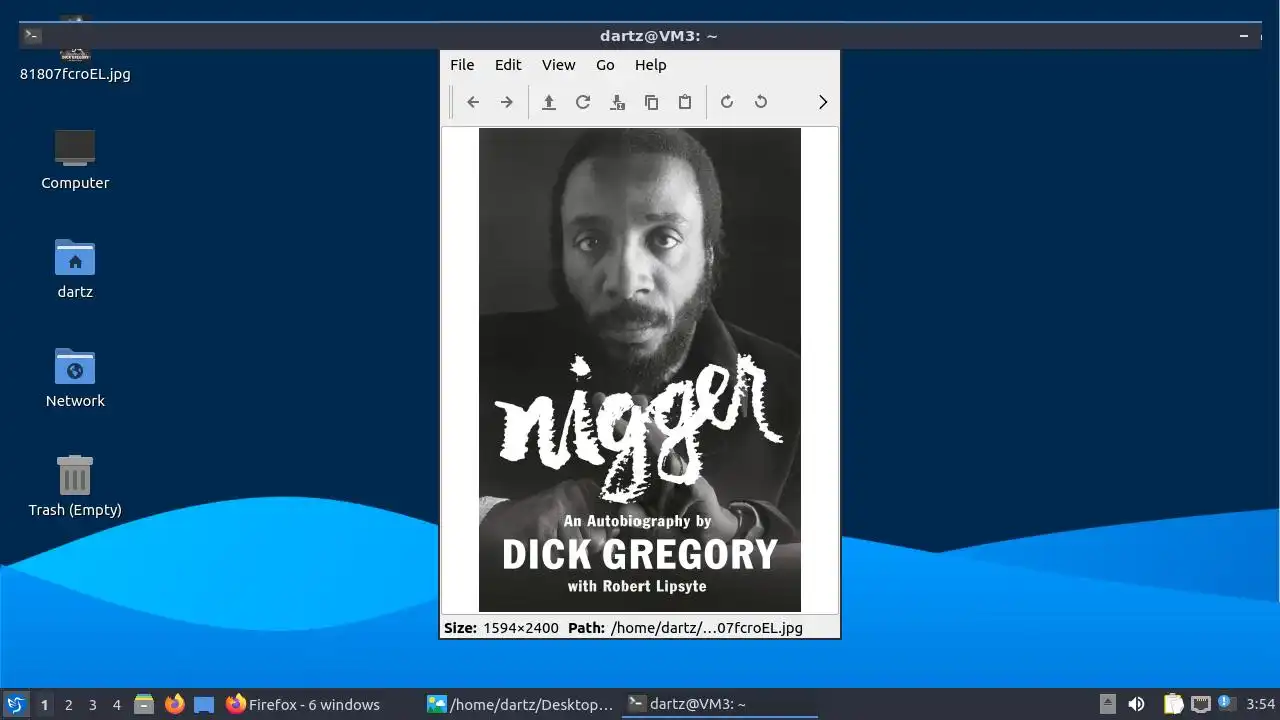
Task: Click the terminal icon in title bar
Action: [x=33, y=35]
